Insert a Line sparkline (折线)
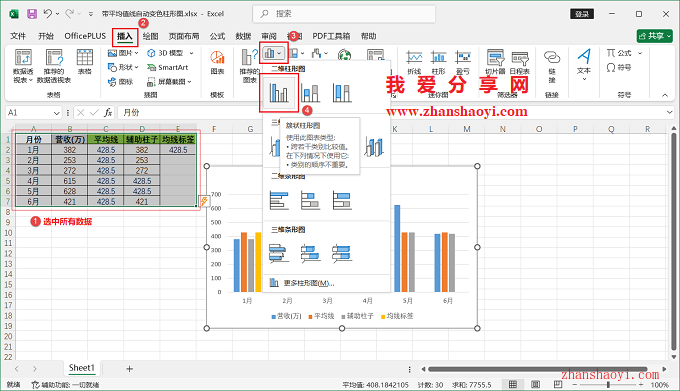This screenshot has width=680, height=391. (x=414, y=62)
